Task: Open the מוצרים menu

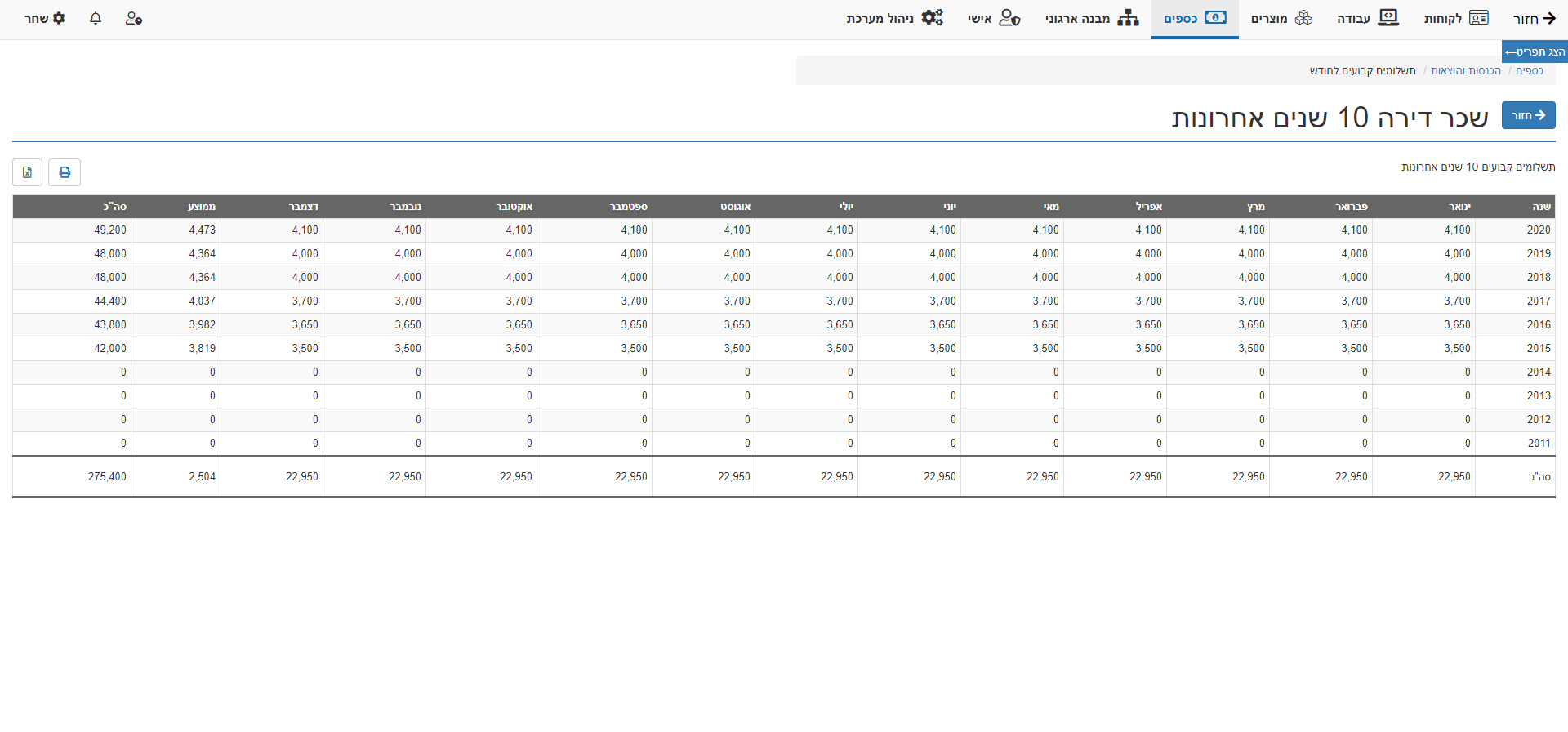Action: pos(1282,18)
